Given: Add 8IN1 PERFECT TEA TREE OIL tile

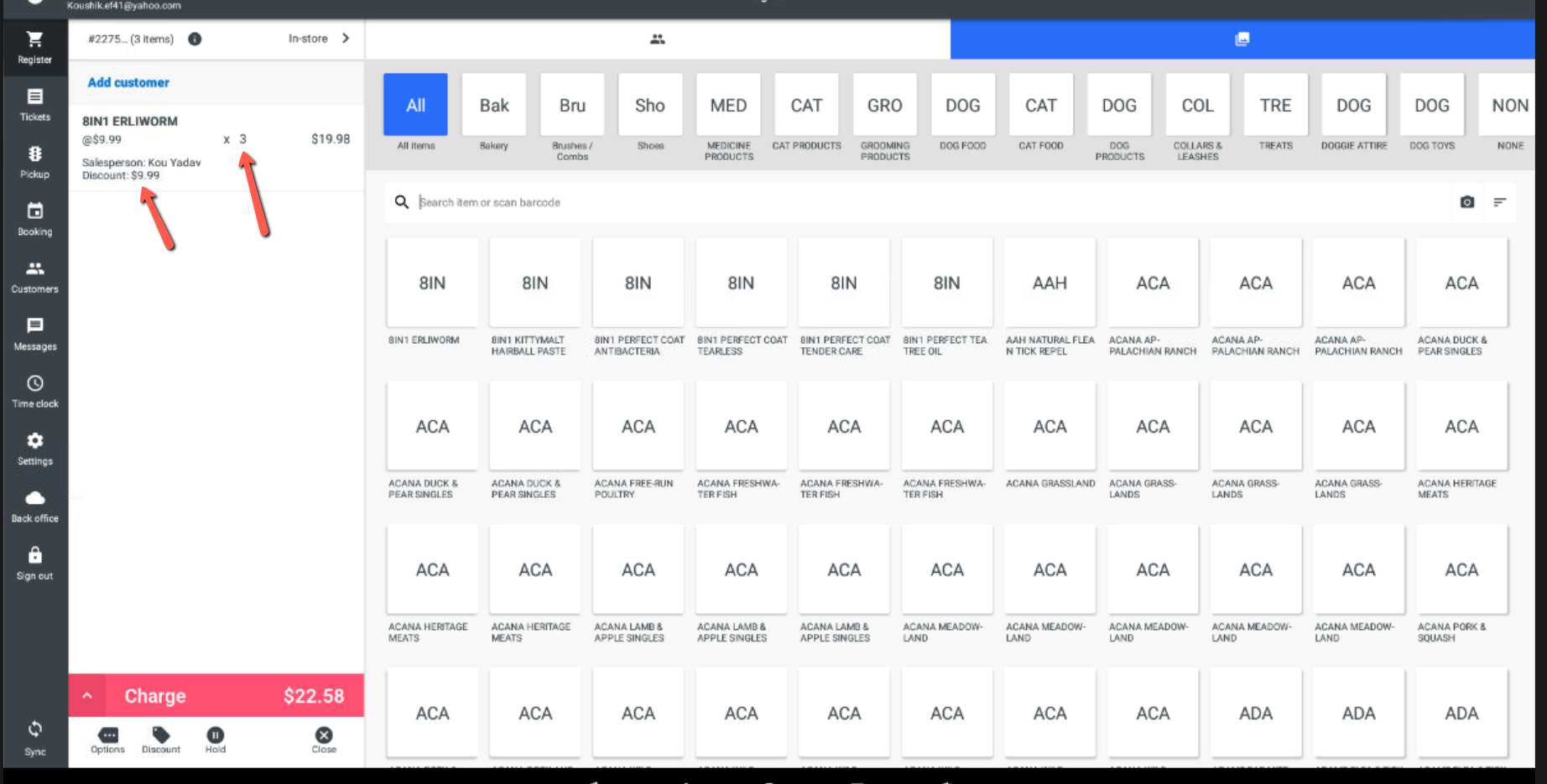Looking at the screenshot, I should coord(947,283).
